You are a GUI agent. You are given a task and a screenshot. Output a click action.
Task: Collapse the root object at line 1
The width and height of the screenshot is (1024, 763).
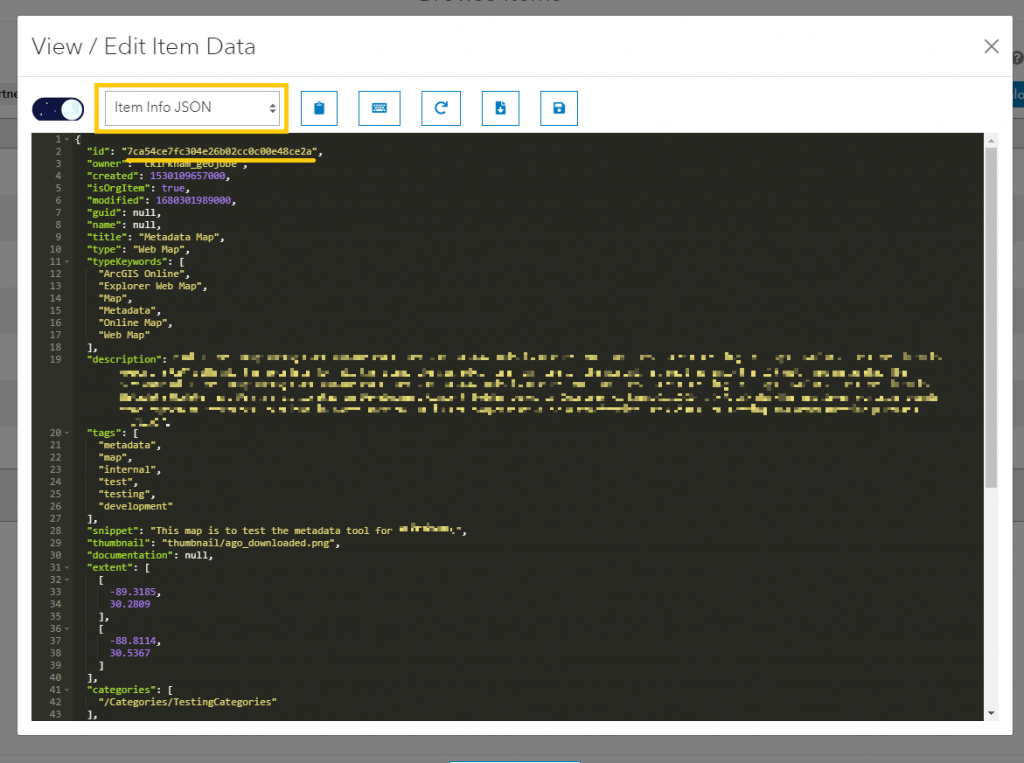coord(67,139)
